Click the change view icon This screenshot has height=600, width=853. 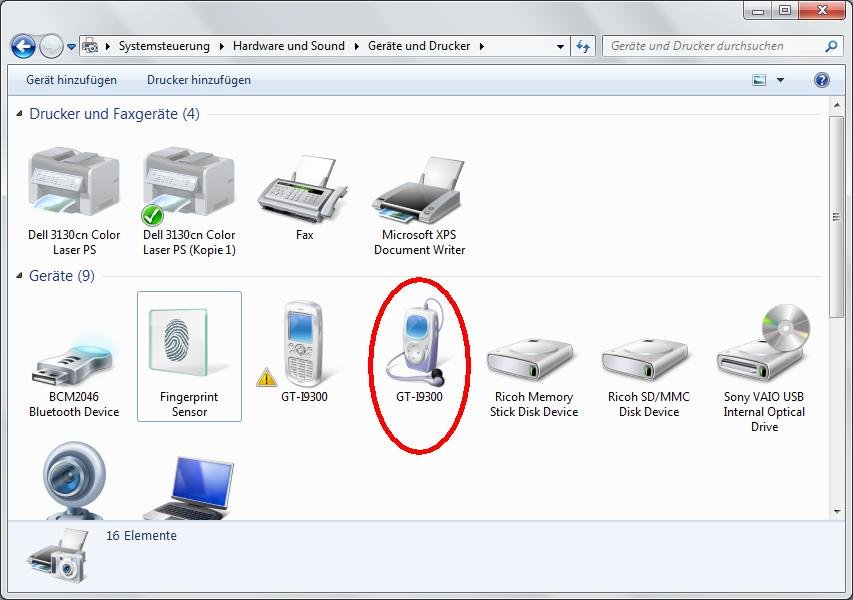point(759,80)
